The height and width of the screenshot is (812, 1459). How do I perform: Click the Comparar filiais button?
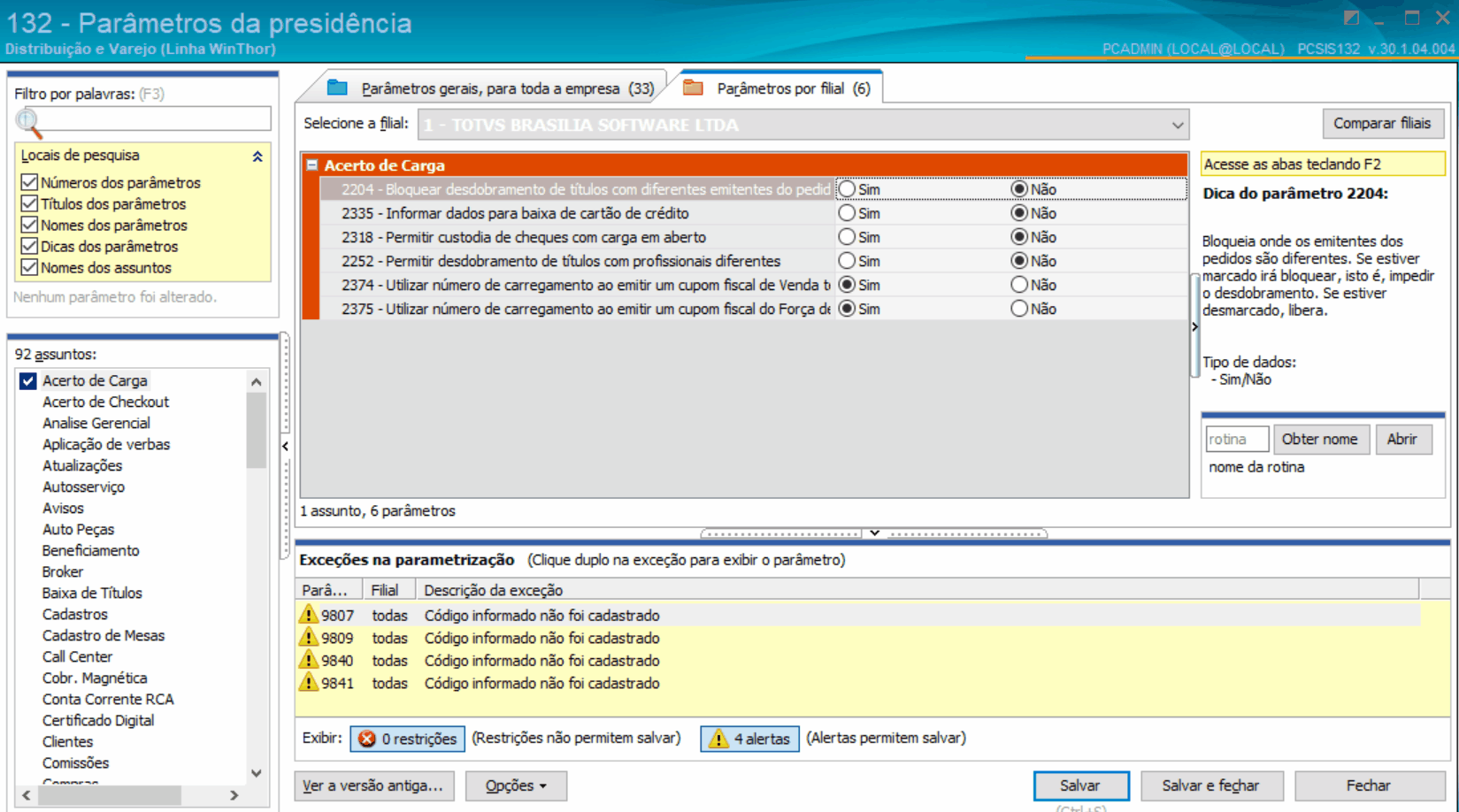point(1382,123)
